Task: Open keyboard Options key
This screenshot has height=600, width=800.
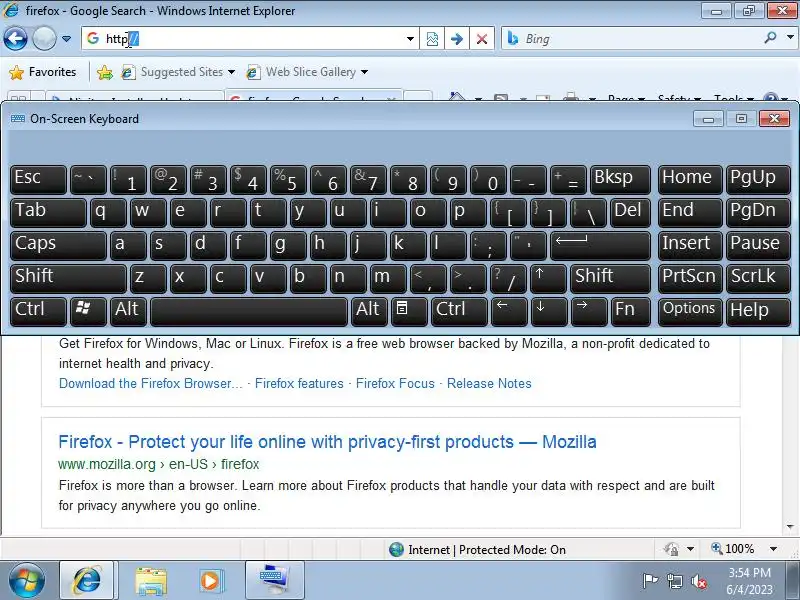Action: coord(690,311)
